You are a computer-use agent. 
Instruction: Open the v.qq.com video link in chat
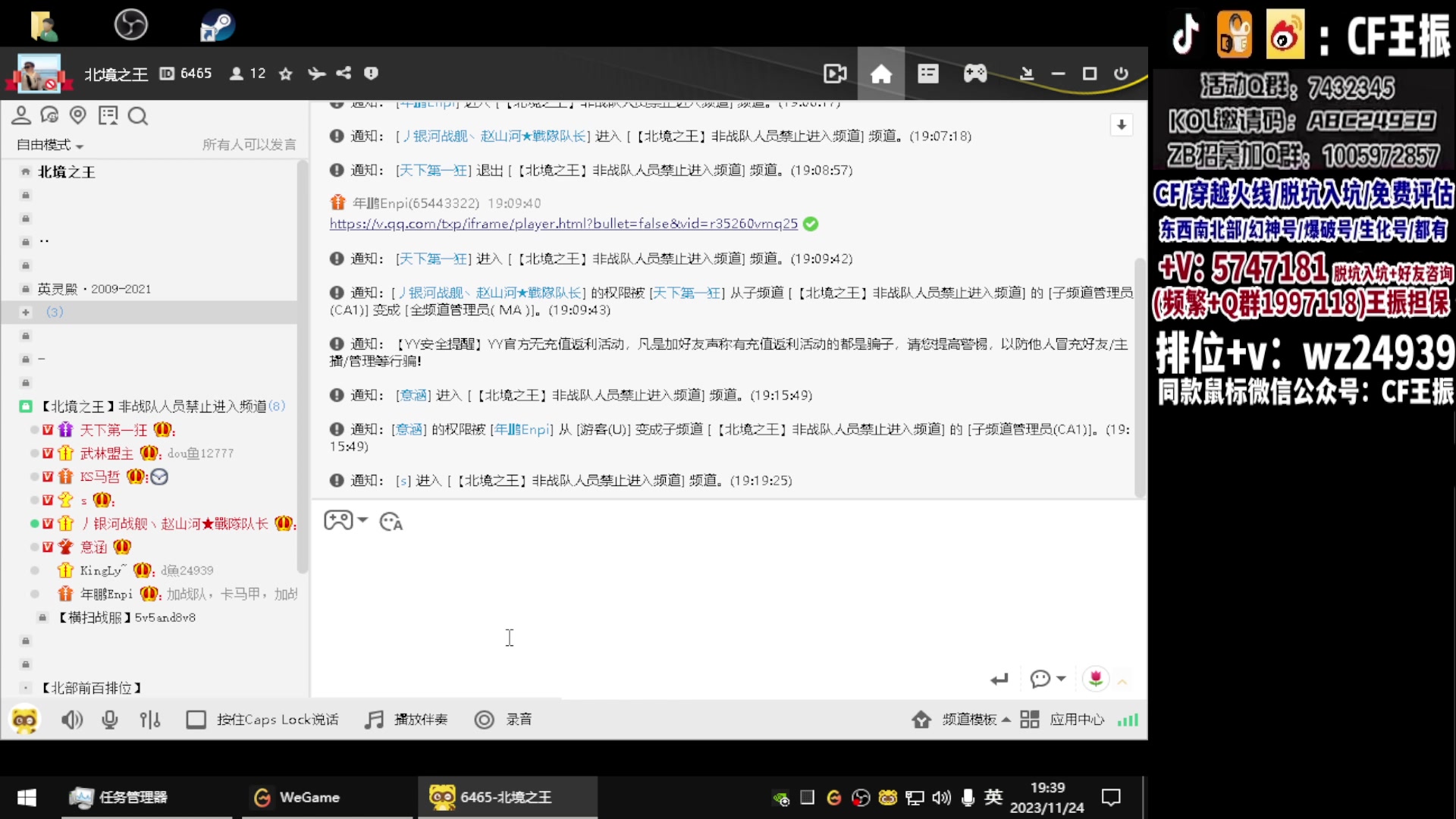tap(563, 224)
